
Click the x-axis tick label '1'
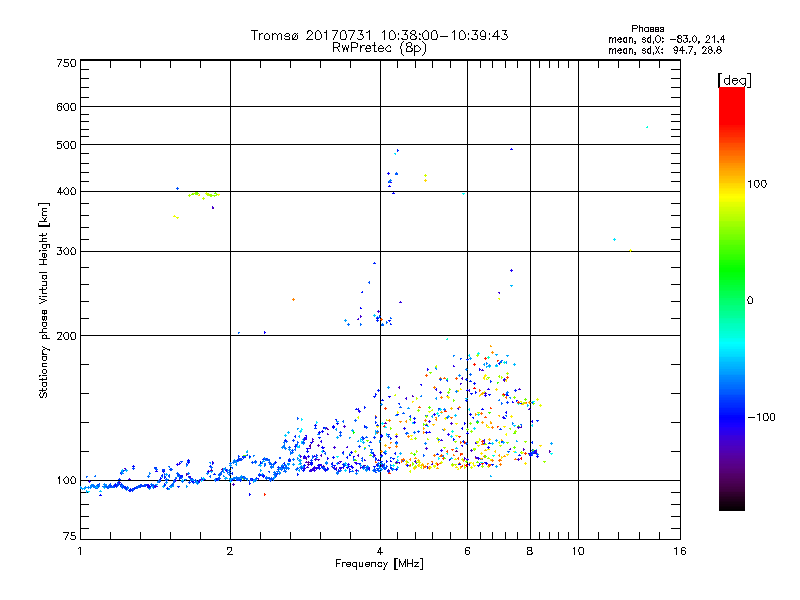tap(80, 551)
